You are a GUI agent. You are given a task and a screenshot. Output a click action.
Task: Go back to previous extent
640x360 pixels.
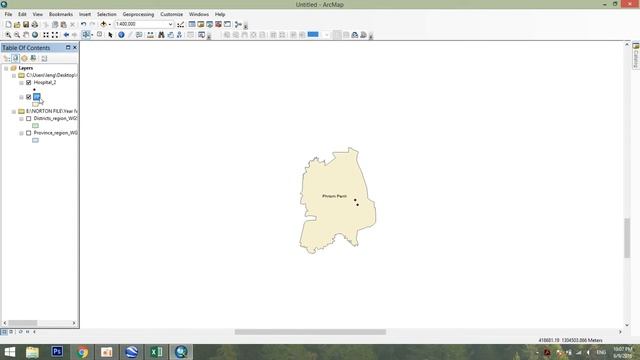click(66, 35)
